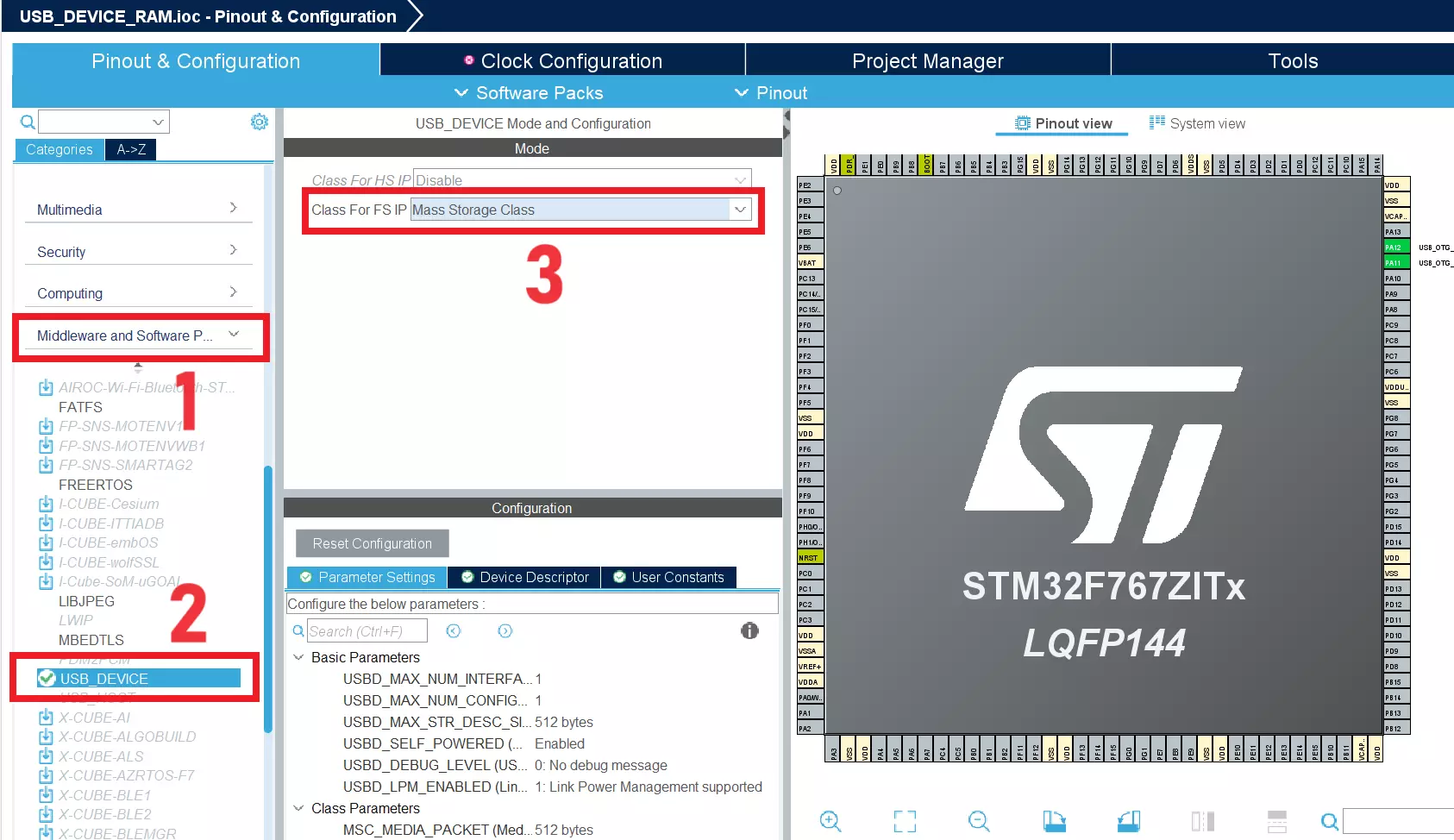Click download icon beside I-CUBE-ITTIADB
Screen dimensions: 1454x840
point(46,523)
